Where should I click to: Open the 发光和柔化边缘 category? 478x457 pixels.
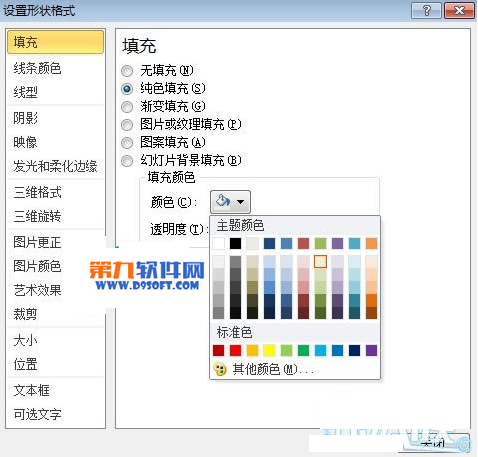pyautogui.click(x=55, y=166)
